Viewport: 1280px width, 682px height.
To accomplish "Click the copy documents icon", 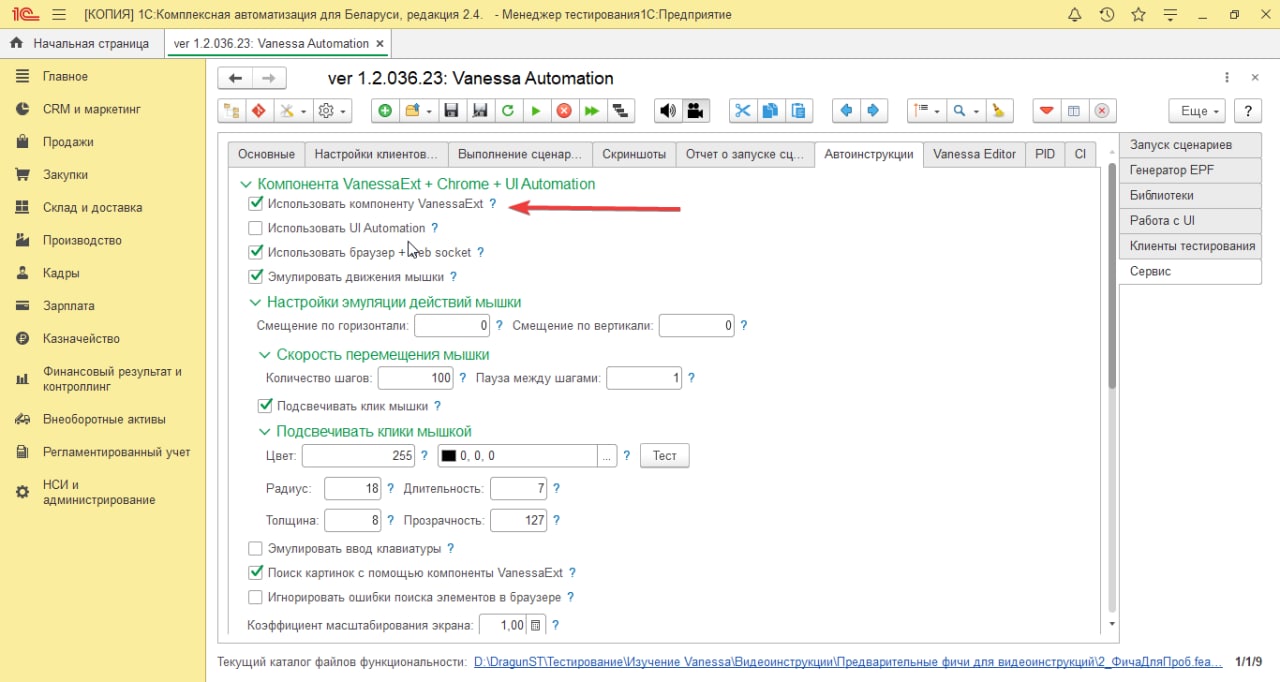I will click(770, 111).
